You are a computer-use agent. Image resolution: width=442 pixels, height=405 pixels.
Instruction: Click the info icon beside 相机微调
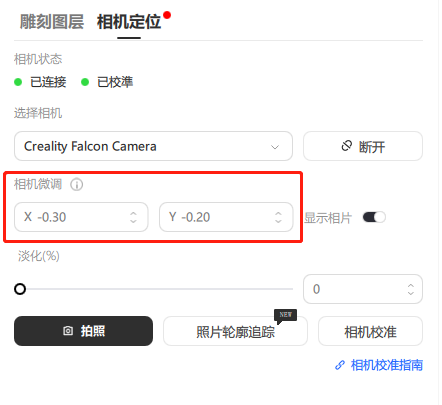77,184
